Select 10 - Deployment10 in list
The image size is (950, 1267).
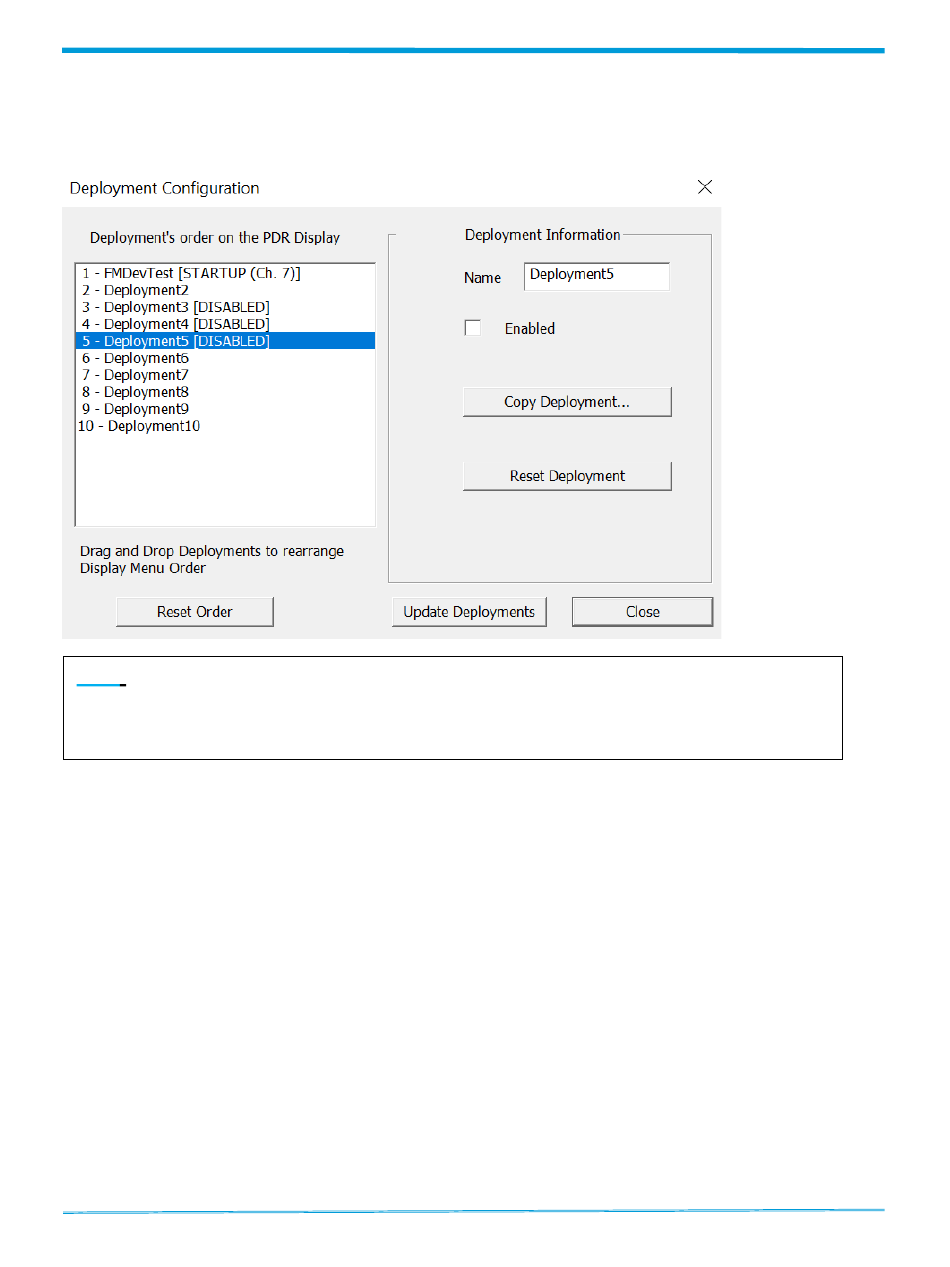tap(225, 426)
